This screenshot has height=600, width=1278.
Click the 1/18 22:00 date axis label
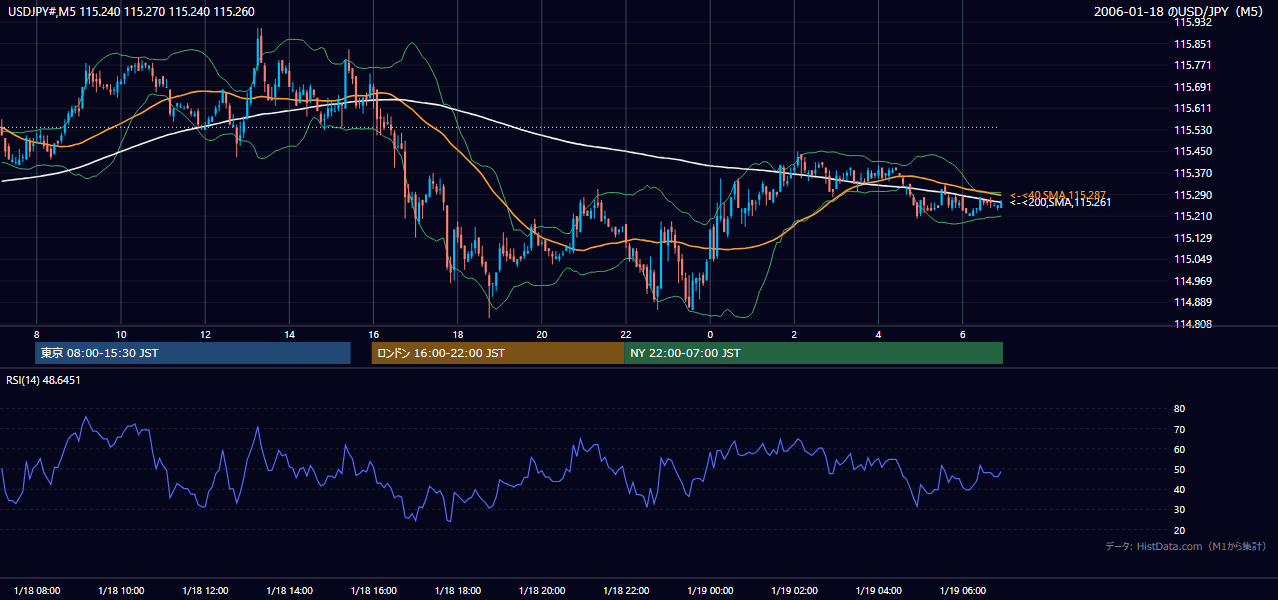[x=626, y=591]
